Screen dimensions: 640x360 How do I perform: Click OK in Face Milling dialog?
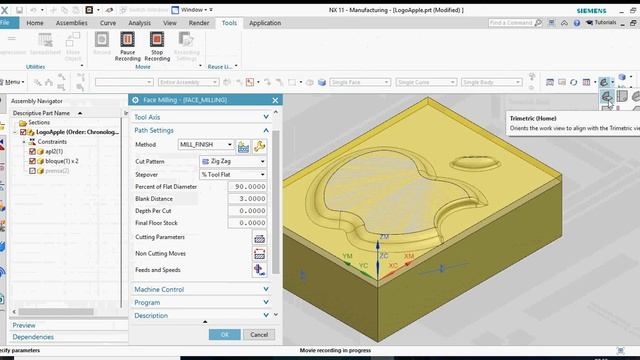[224, 335]
